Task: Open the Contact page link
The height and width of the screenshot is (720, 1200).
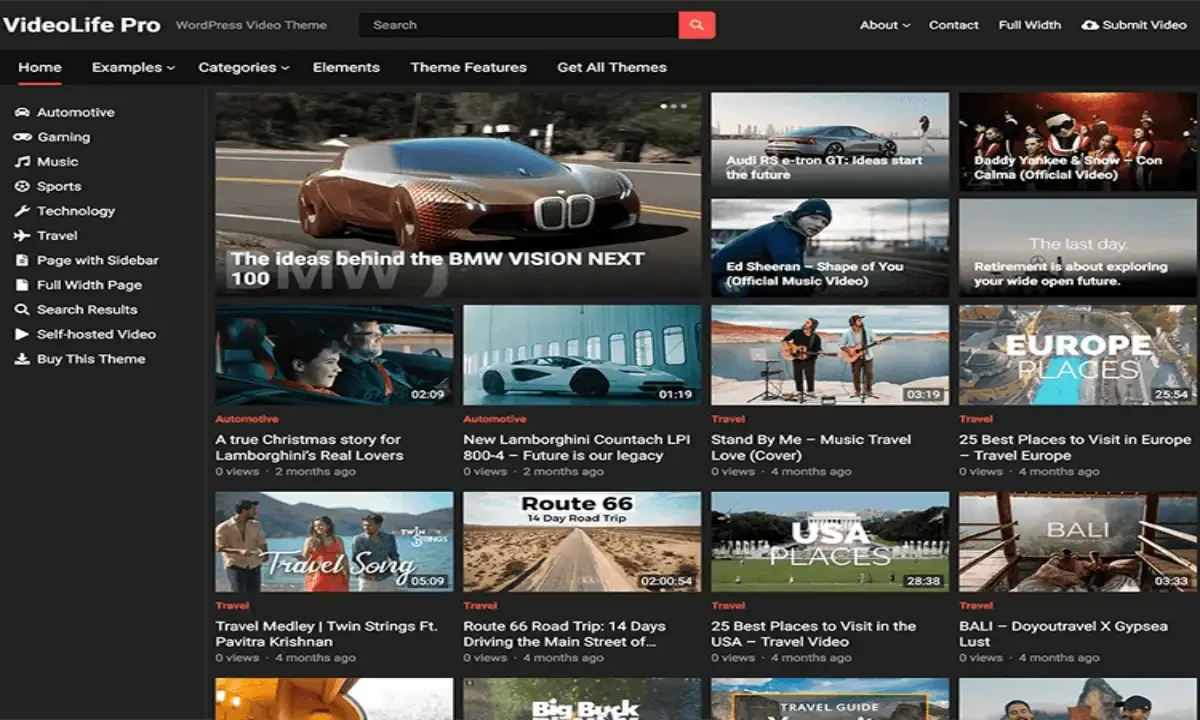Action: click(x=954, y=25)
